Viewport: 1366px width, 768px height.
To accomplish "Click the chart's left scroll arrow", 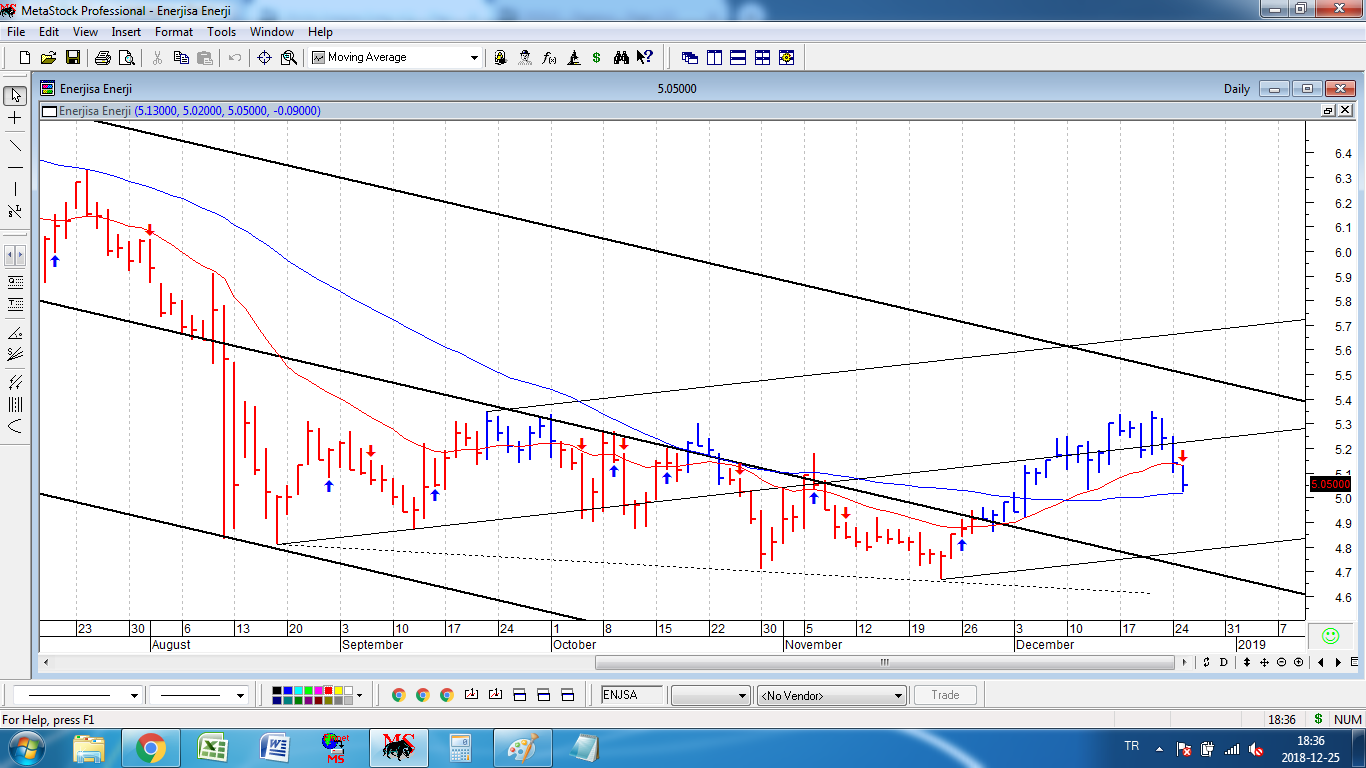I will (46, 662).
